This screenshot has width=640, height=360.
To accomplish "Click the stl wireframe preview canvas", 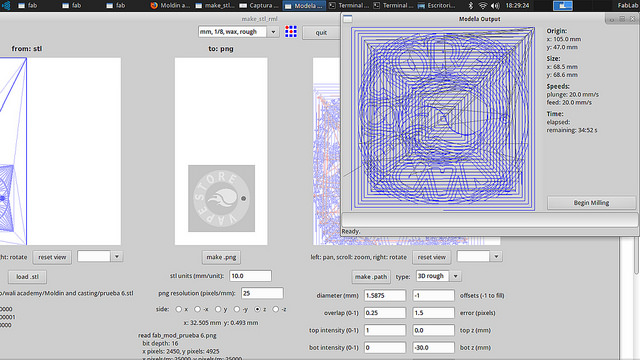I will click(60, 151).
